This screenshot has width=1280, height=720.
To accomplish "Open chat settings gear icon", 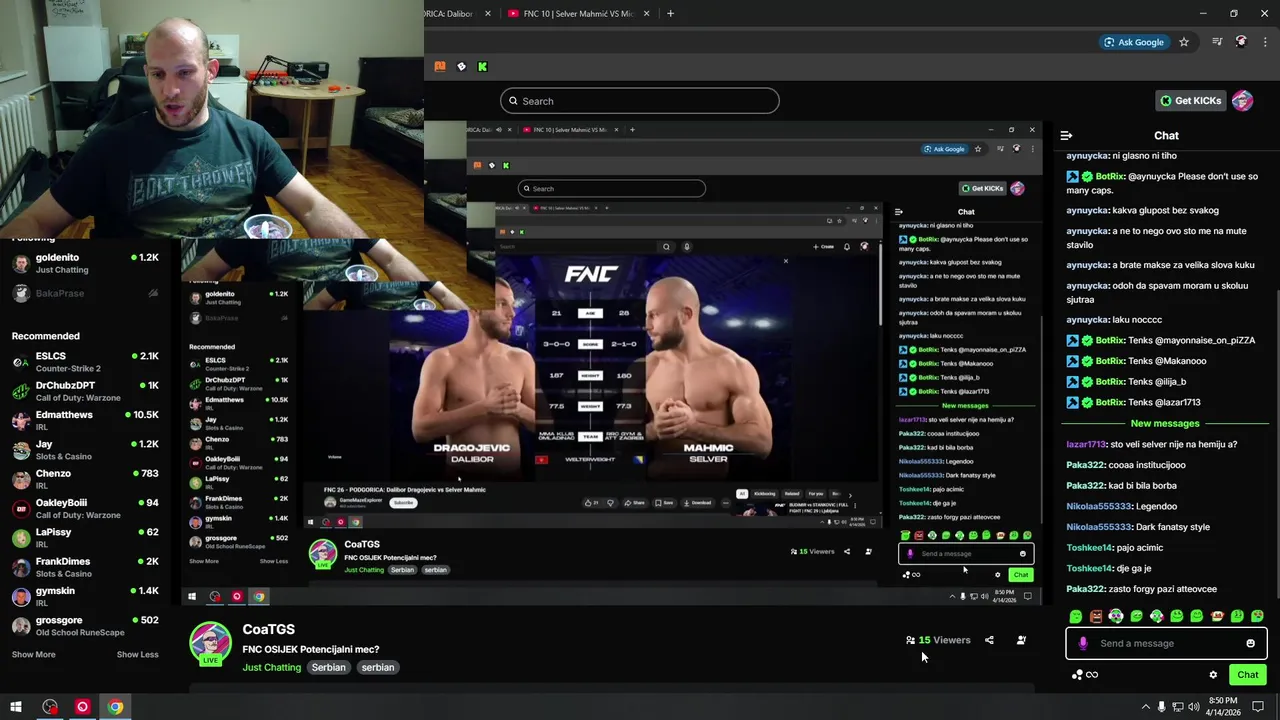I will (x=1213, y=675).
